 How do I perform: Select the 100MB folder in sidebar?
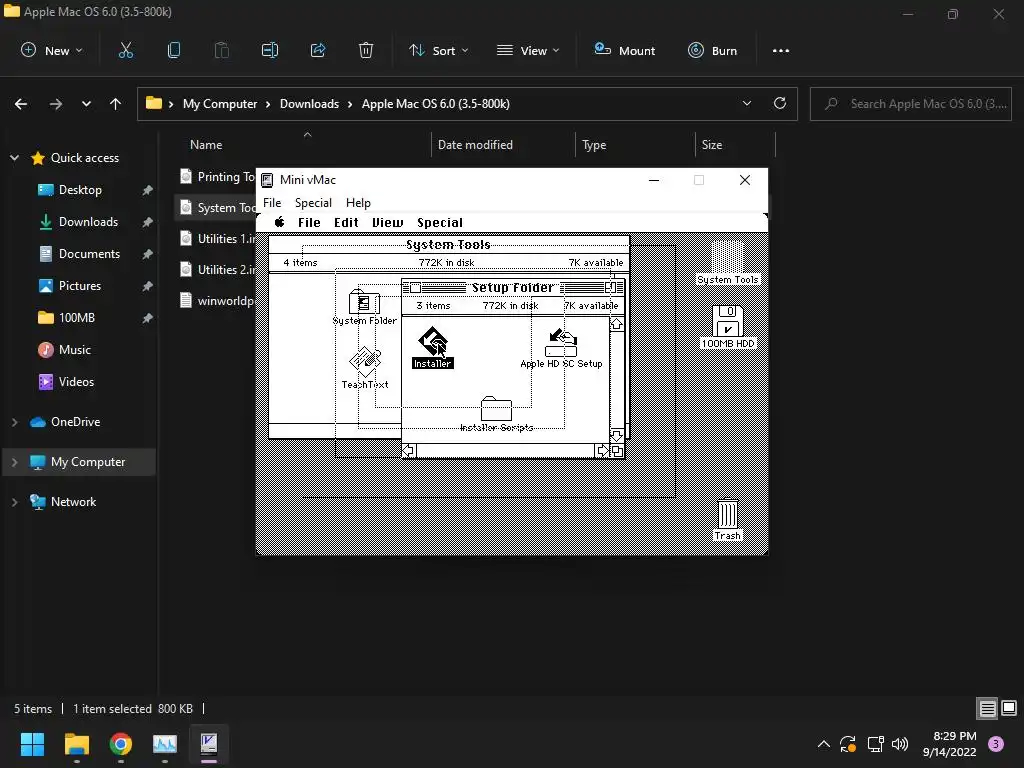pos(76,318)
